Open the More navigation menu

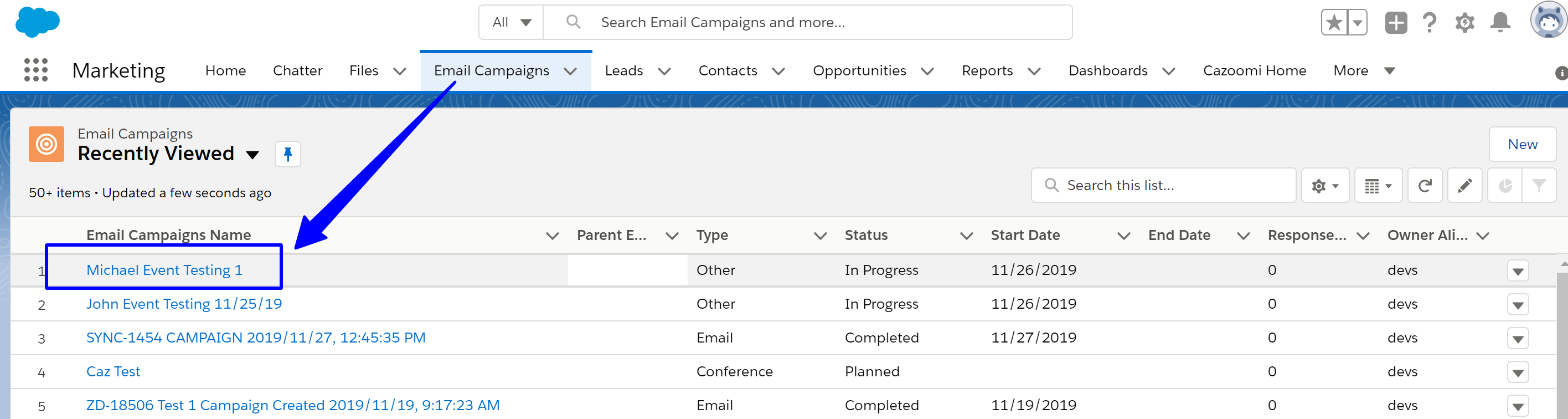pos(1364,70)
